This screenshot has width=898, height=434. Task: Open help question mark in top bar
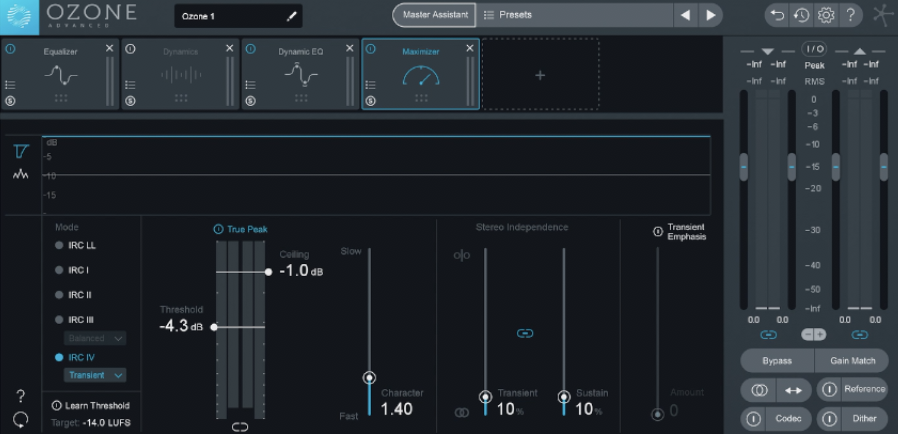850,15
